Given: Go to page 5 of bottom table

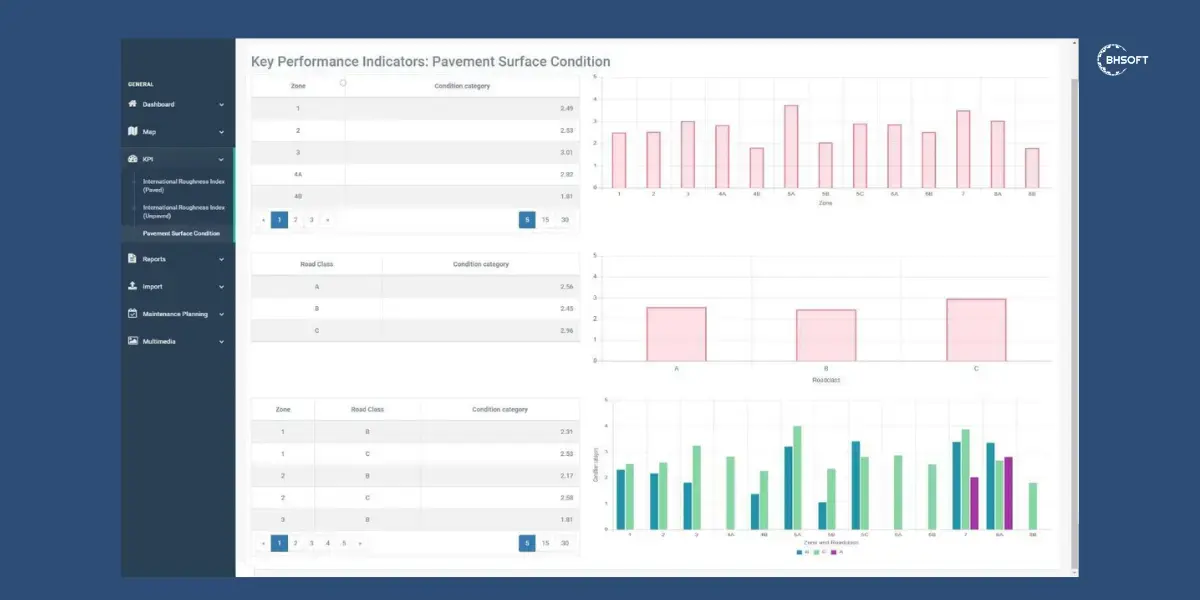Looking at the screenshot, I should (344, 543).
